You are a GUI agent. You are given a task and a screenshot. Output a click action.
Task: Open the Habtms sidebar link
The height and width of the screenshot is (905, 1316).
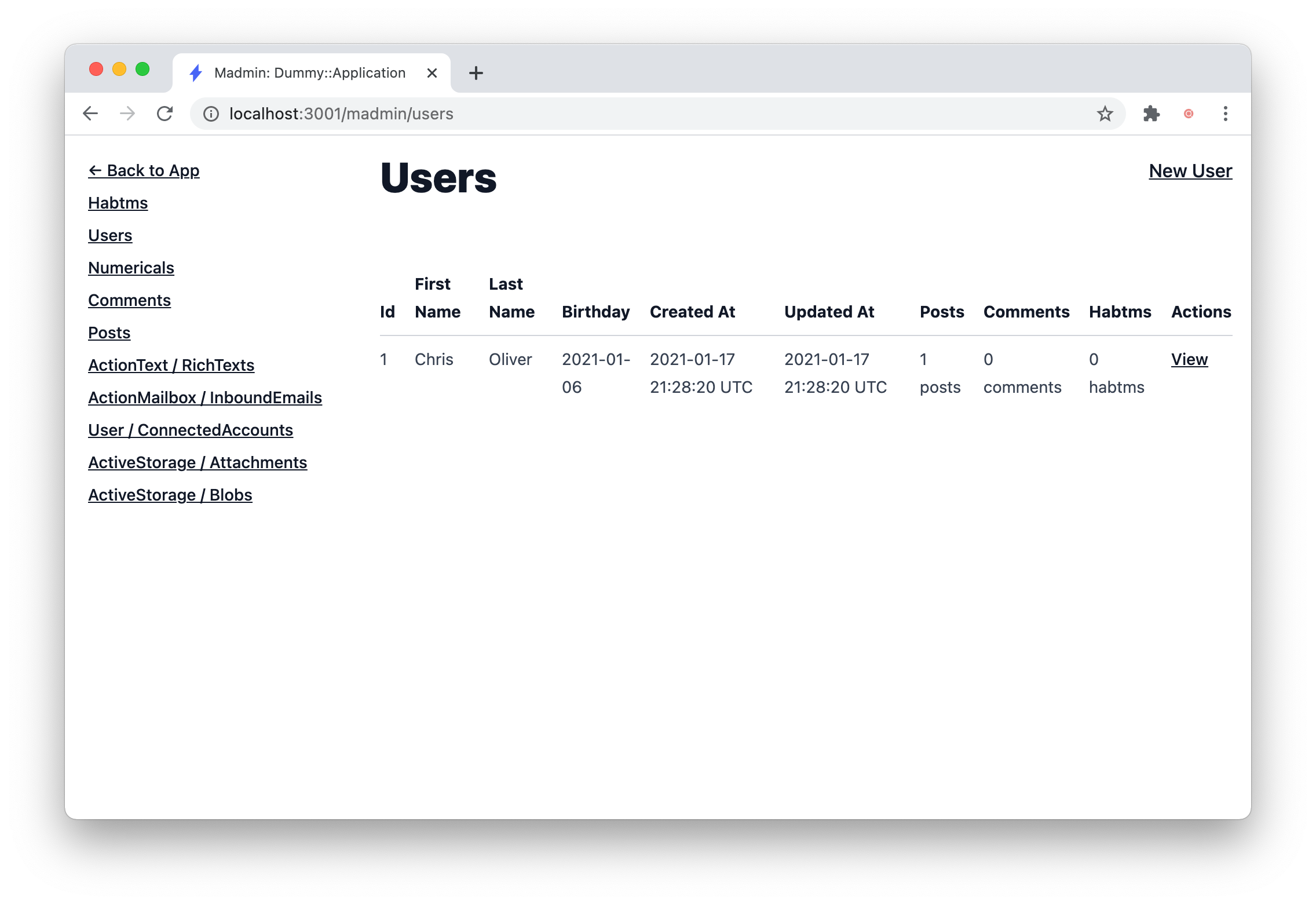pos(118,203)
